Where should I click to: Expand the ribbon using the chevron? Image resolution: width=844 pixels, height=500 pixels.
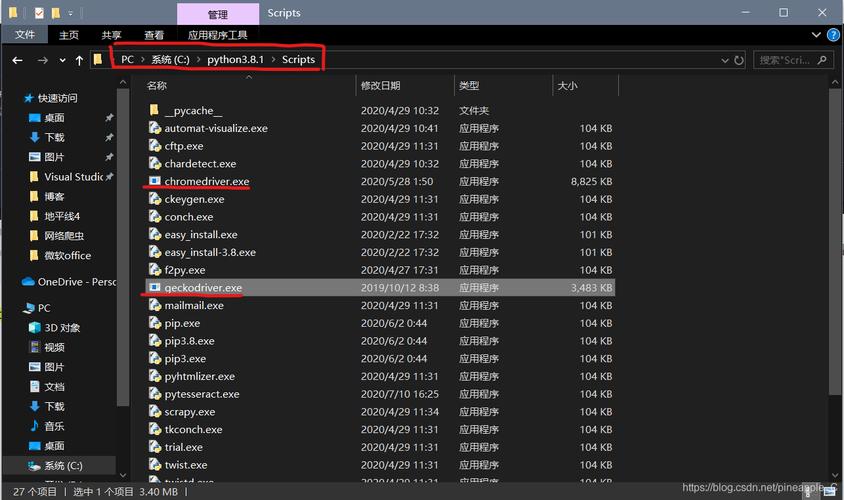click(x=816, y=35)
